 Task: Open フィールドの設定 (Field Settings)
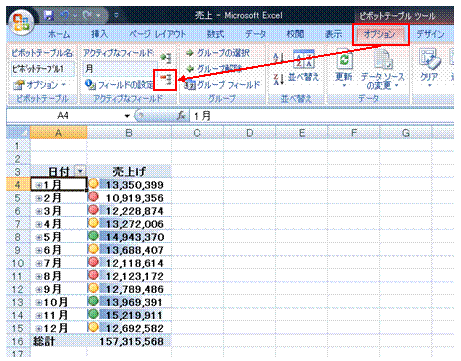point(119,85)
